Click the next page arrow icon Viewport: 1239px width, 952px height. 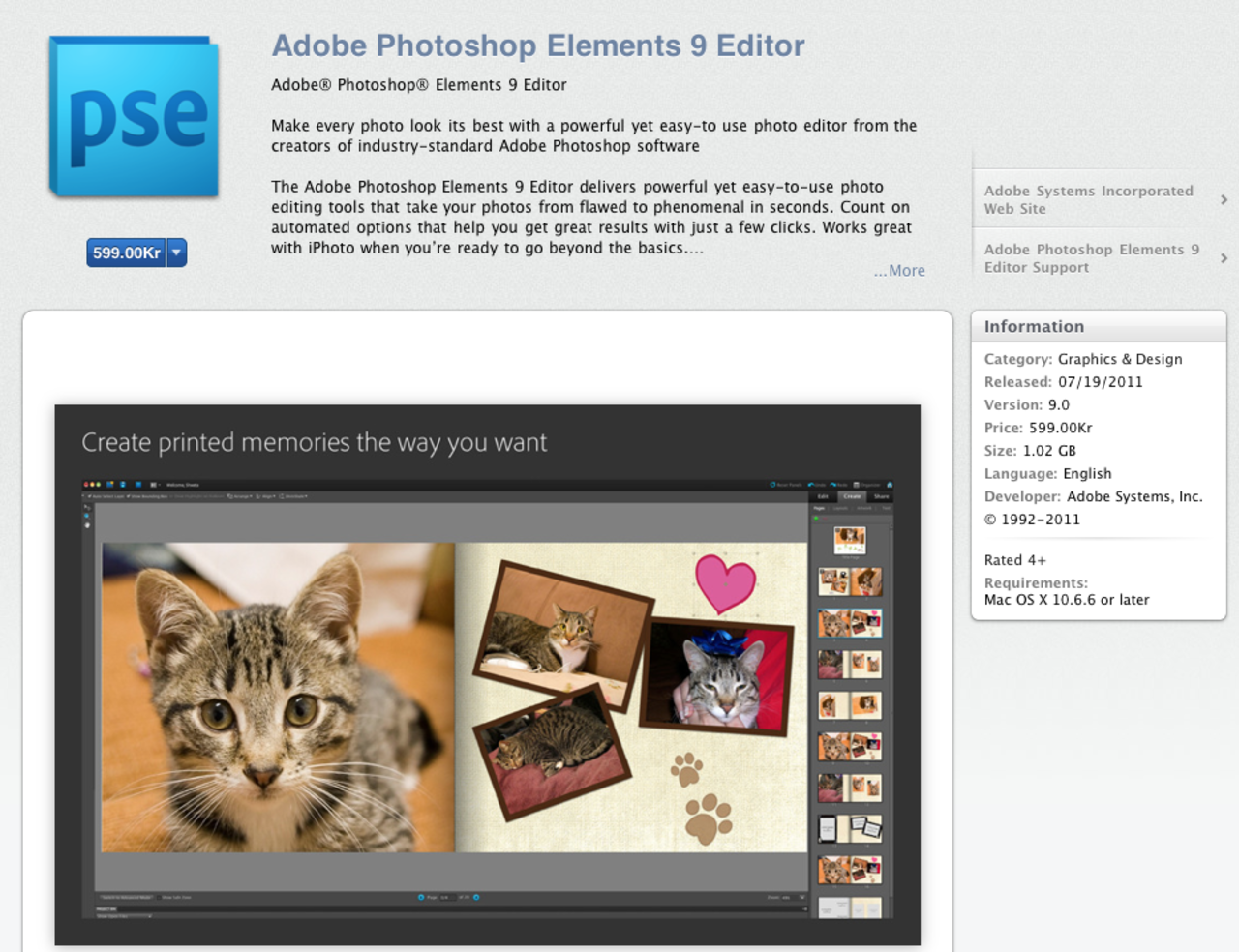point(475,897)
